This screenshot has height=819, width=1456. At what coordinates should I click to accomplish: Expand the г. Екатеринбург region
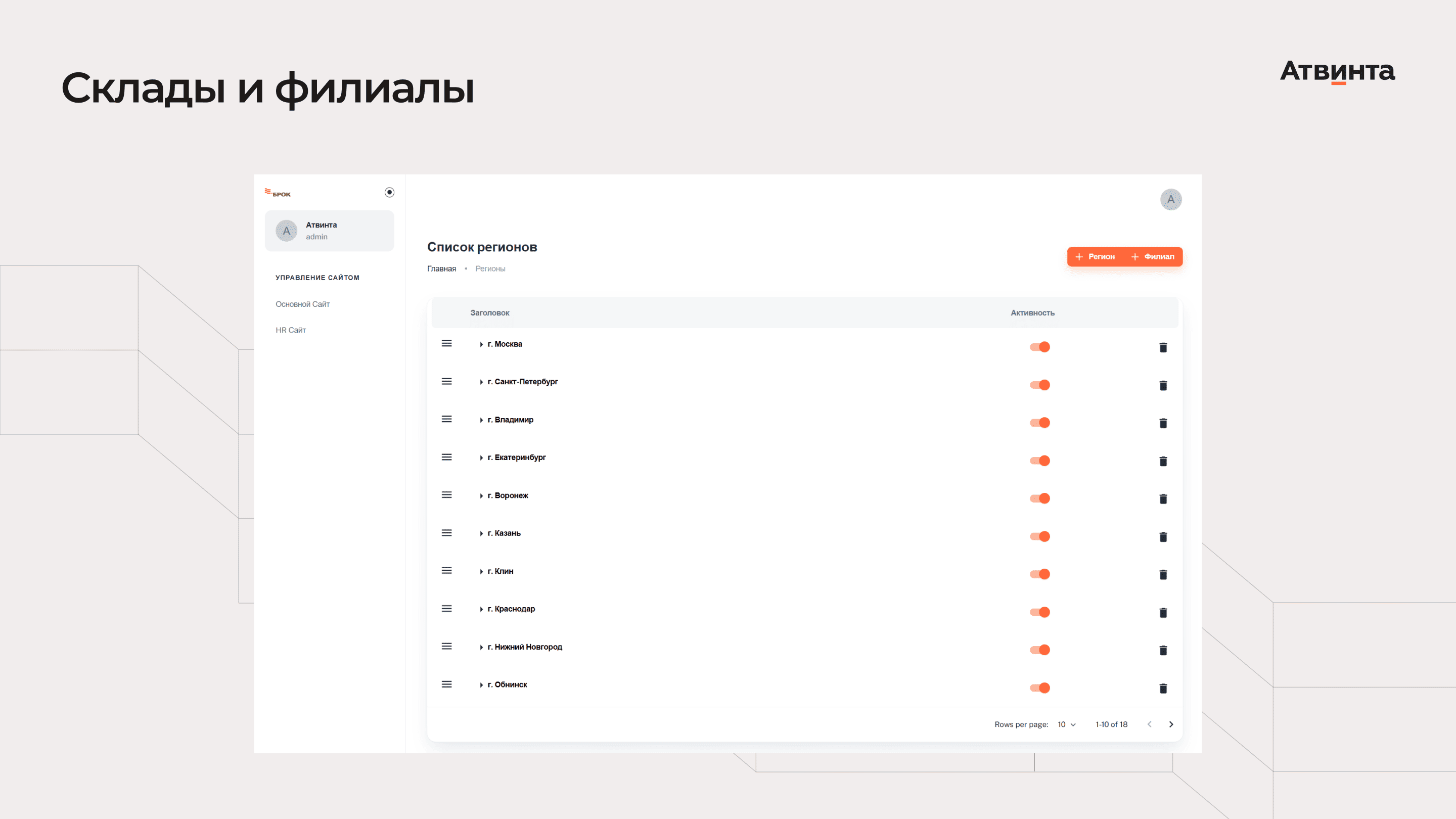coord(481,458)
